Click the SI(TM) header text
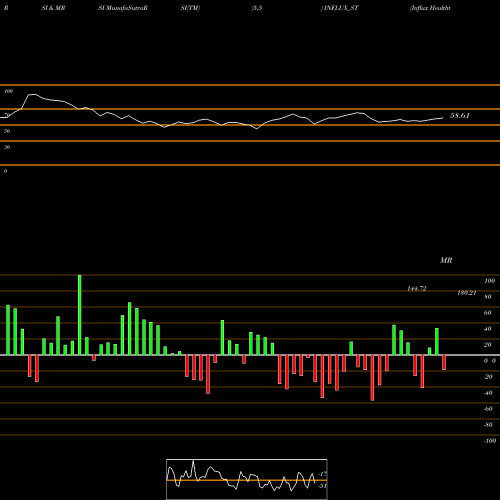Viewport: 500px width, 500px height. pyautogui.click(x=190, y=8)
